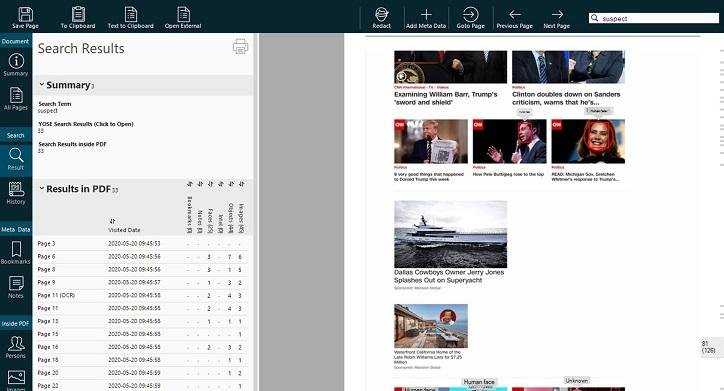
Task: Click headline 'Clinton doubles down on Sanders criticism'
Action: point(566,98)
